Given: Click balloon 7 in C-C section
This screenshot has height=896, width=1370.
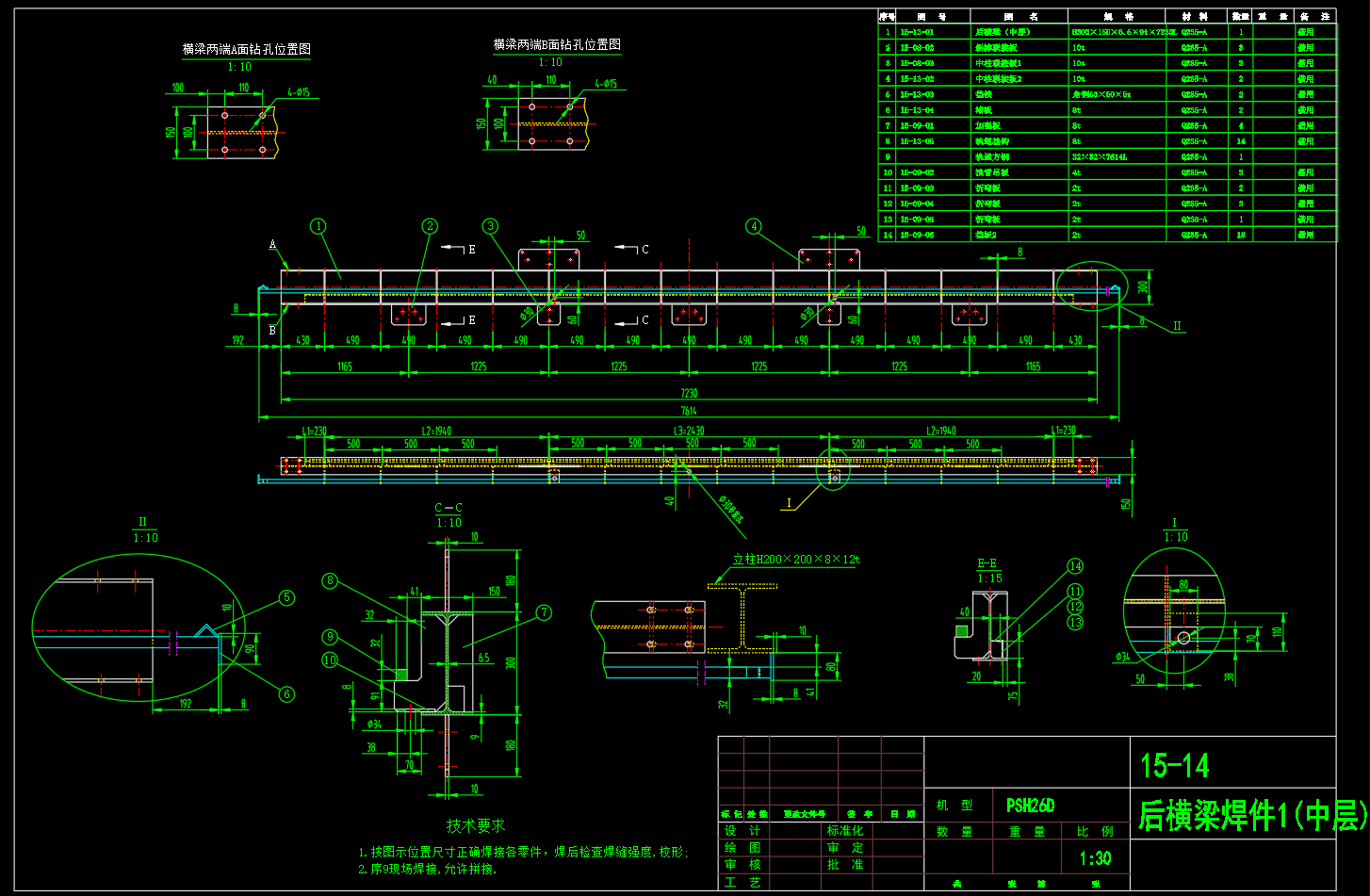Looking at the screenshot, I should [544, 612].
